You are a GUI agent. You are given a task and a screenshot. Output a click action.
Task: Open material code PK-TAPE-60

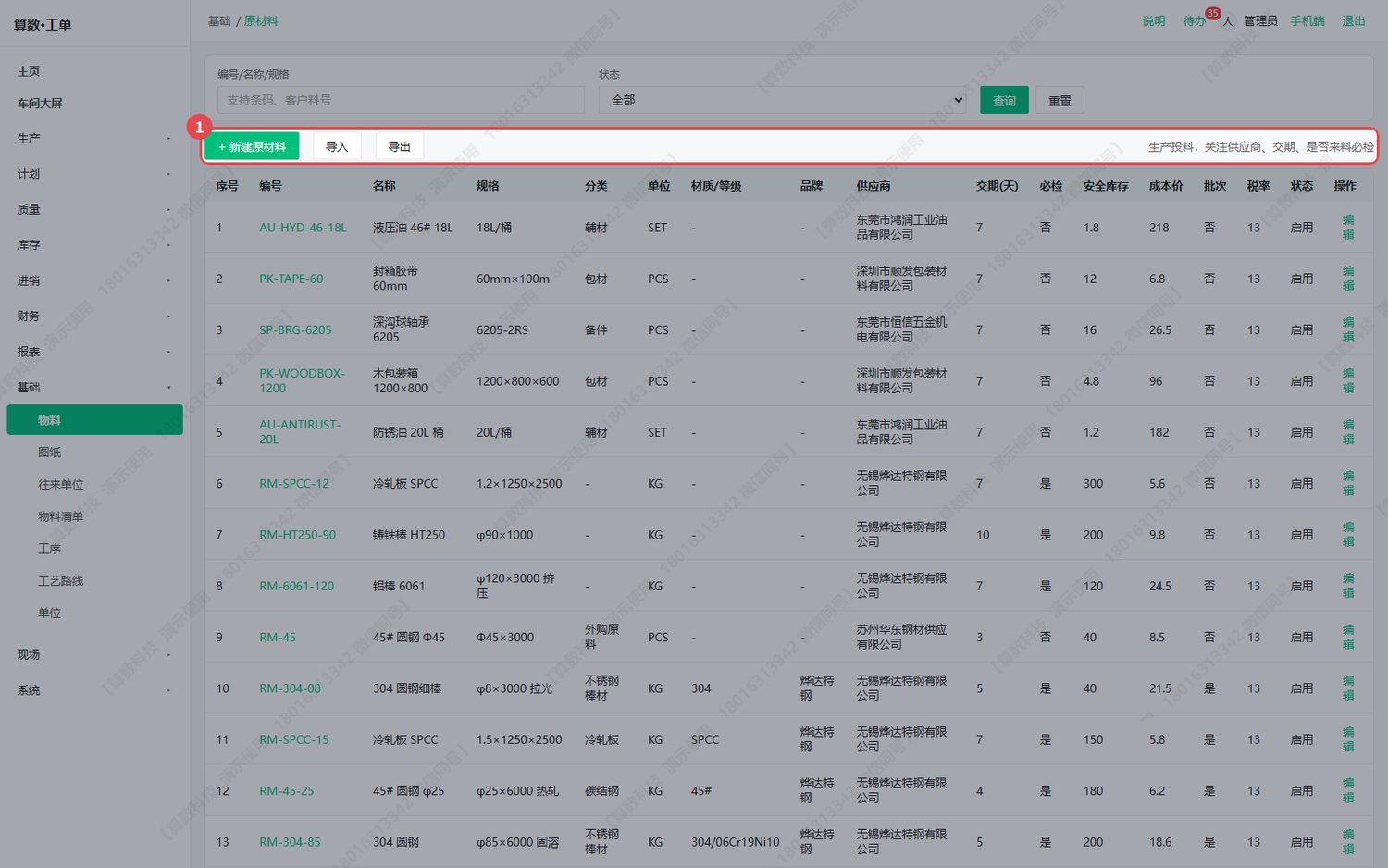[x=291, y=279]
